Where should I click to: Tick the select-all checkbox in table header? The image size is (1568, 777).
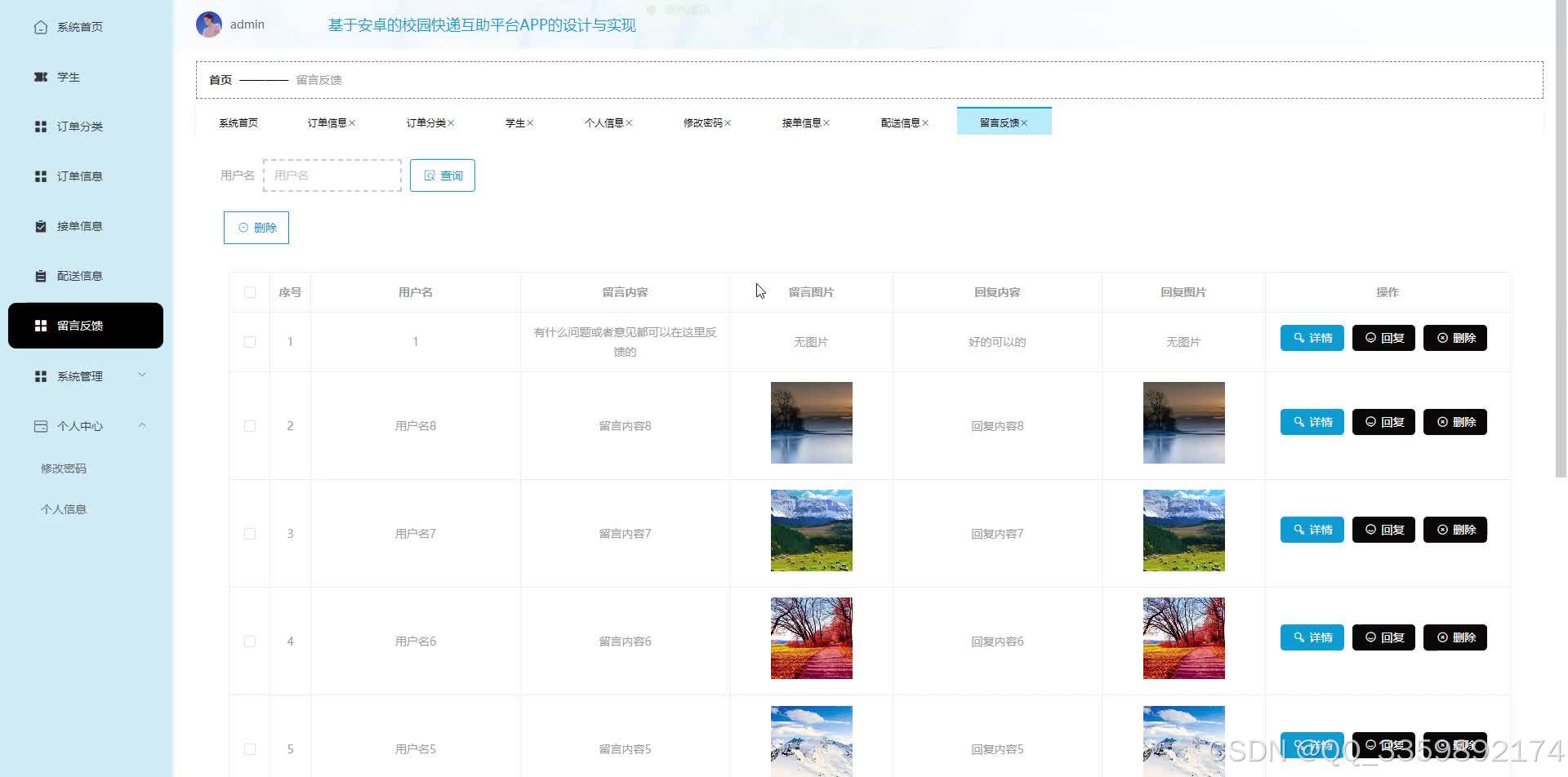(x=250, y=292)
